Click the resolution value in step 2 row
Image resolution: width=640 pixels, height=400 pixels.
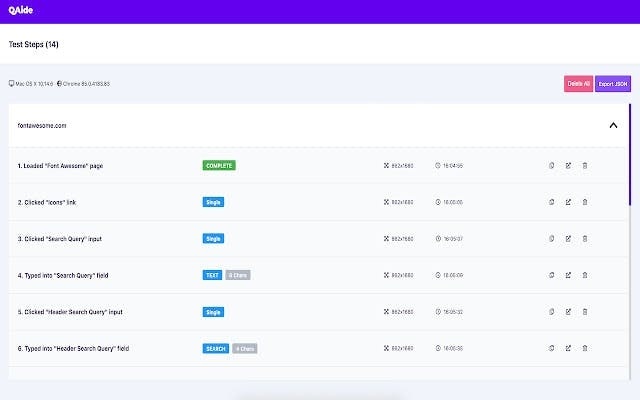click(402, 202)
